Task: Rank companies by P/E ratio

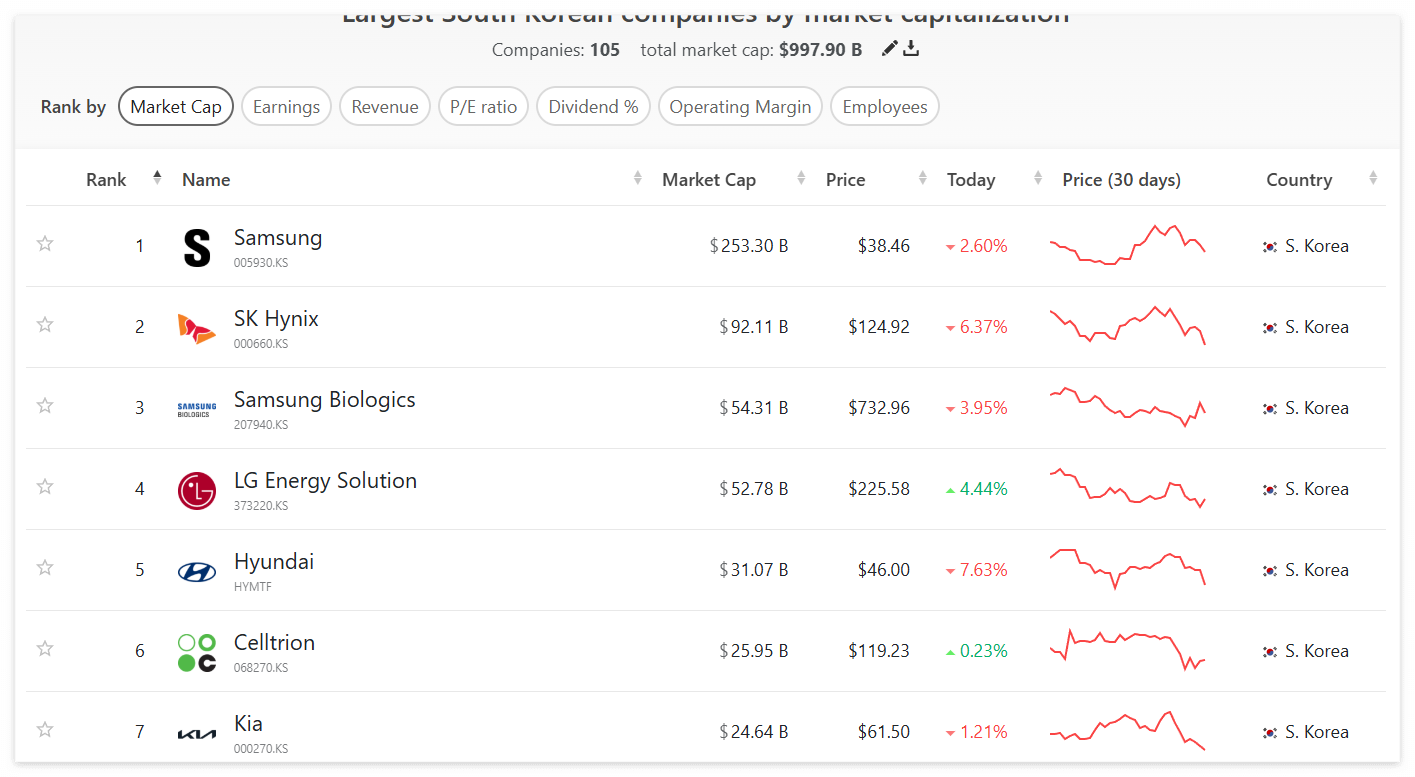Action: click(484, 107)
